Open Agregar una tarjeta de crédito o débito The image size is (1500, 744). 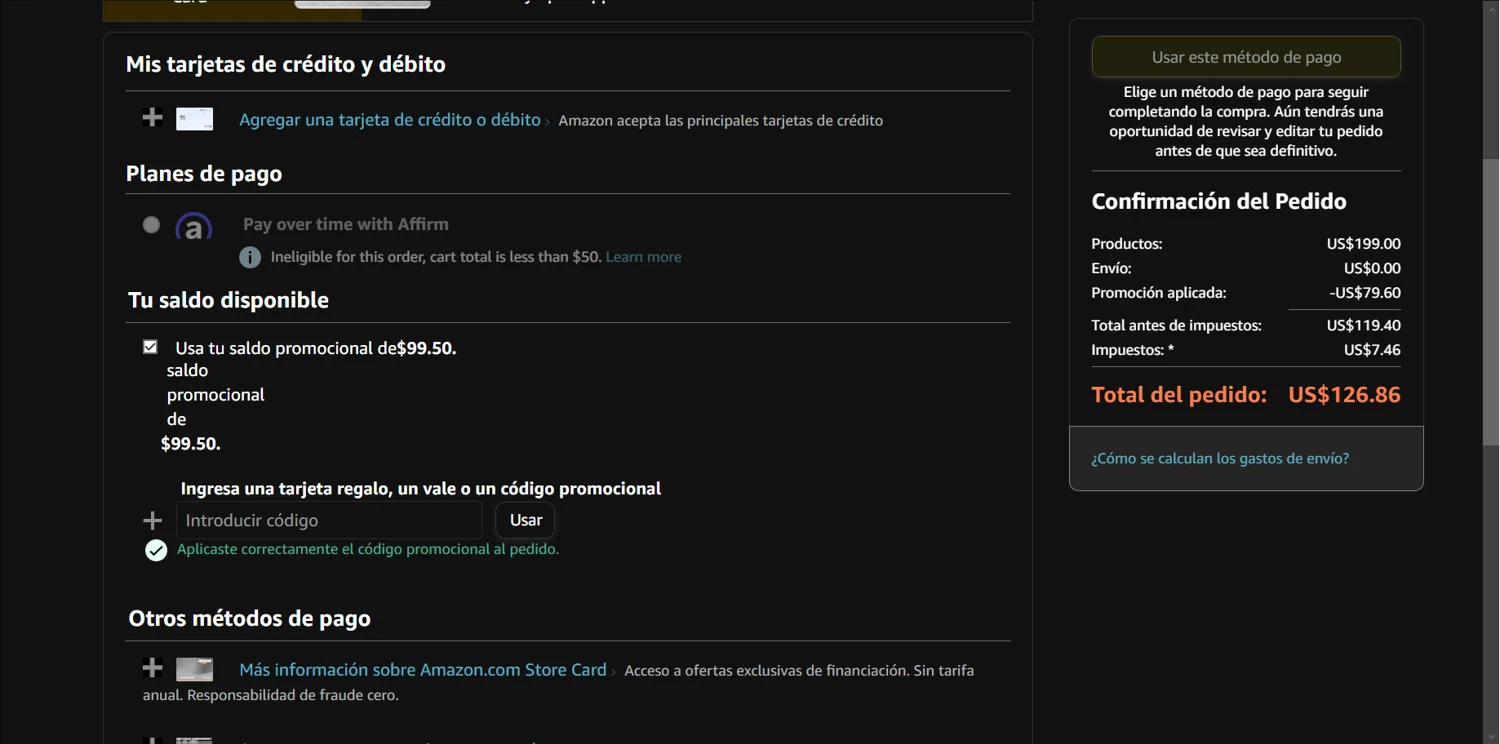[x=390, y=120]
